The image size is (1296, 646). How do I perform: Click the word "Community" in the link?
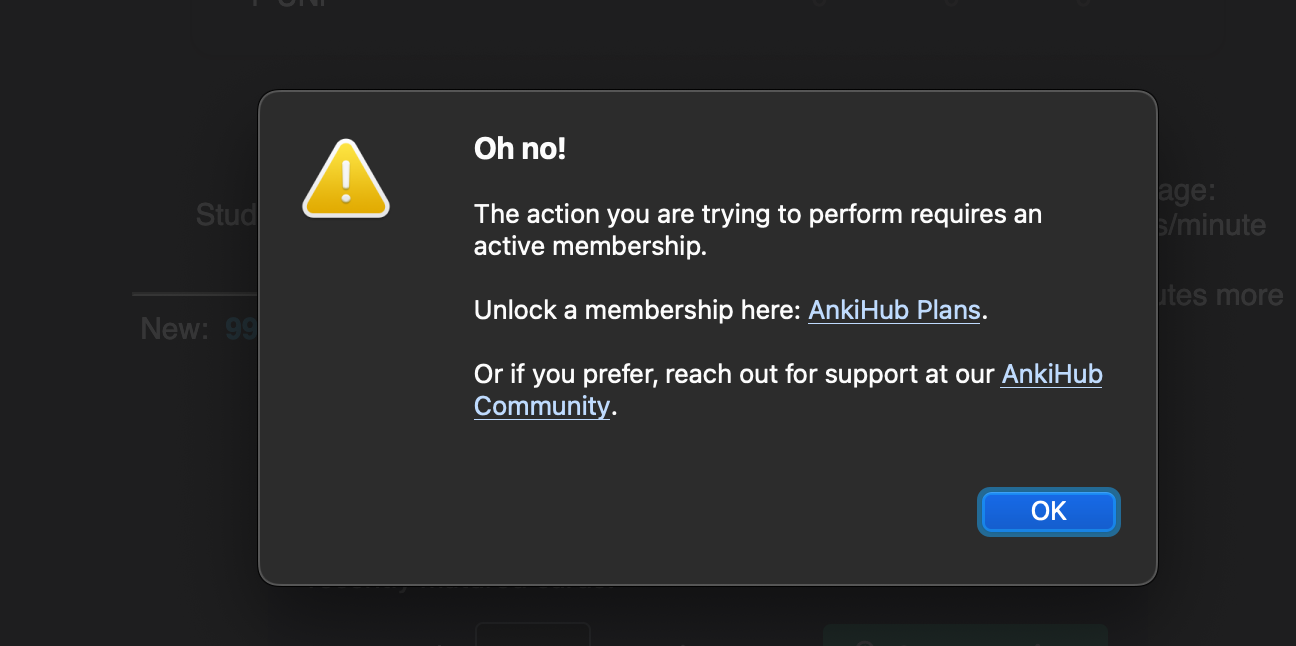pyautogui.click(x=541, y=406)
